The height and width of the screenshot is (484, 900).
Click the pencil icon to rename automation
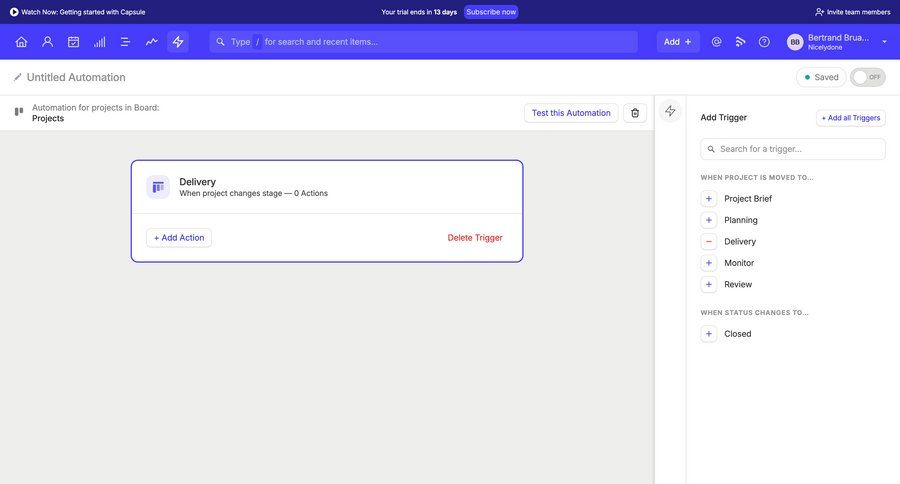tap(18, 77)
